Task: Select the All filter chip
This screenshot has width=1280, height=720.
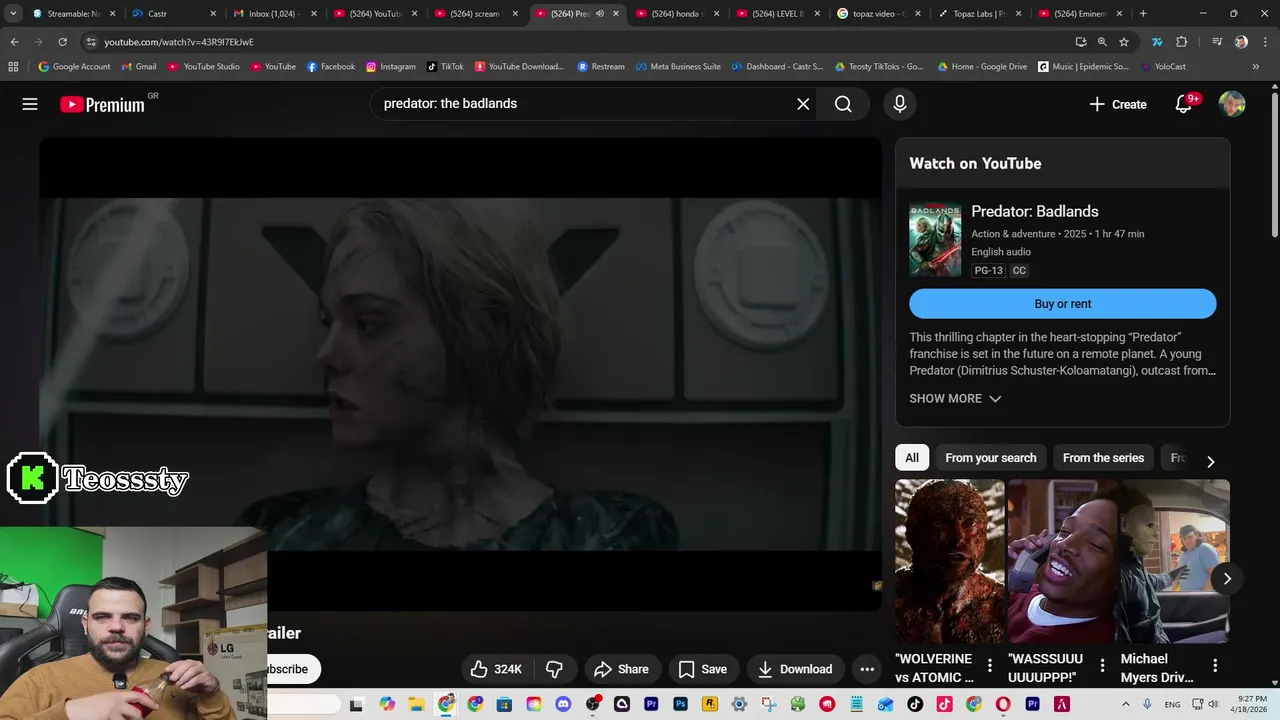Action: tap(912, 458)
